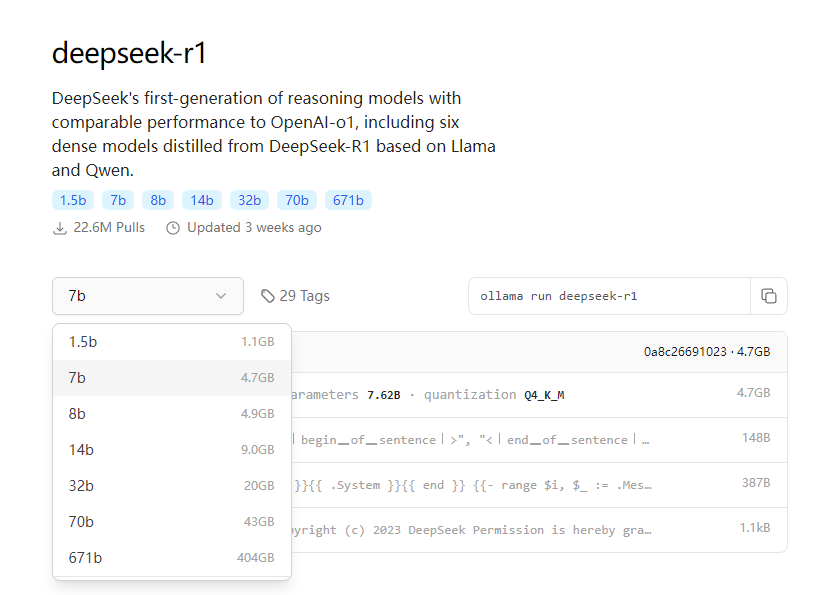
Task: Click the 671b blue tag badge
Action: click(348, 200)
